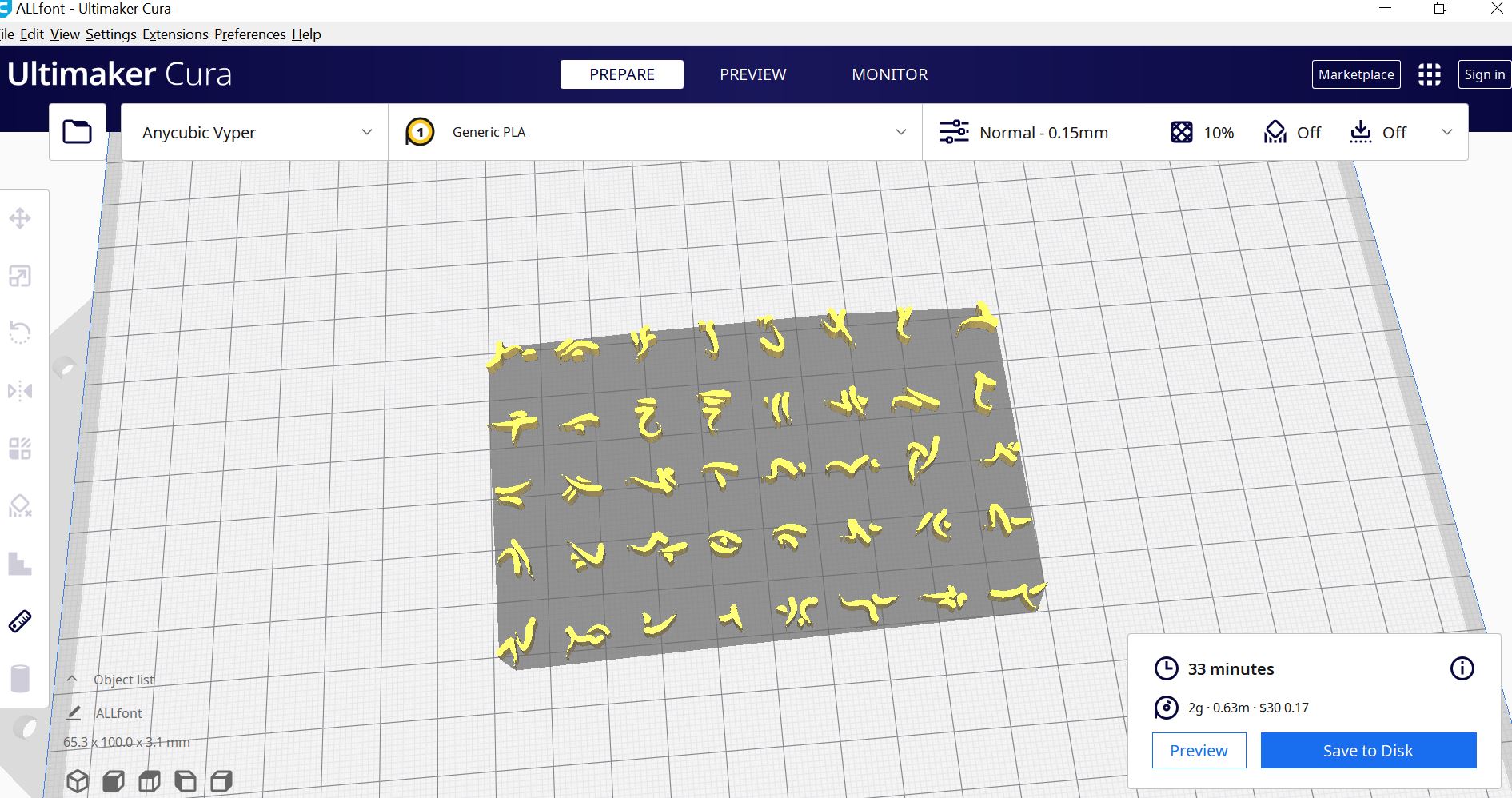Click the adhesion Off icon
Image resolution: width=1512 pixels, height=798 pixels.
(x=1361, y=132)
